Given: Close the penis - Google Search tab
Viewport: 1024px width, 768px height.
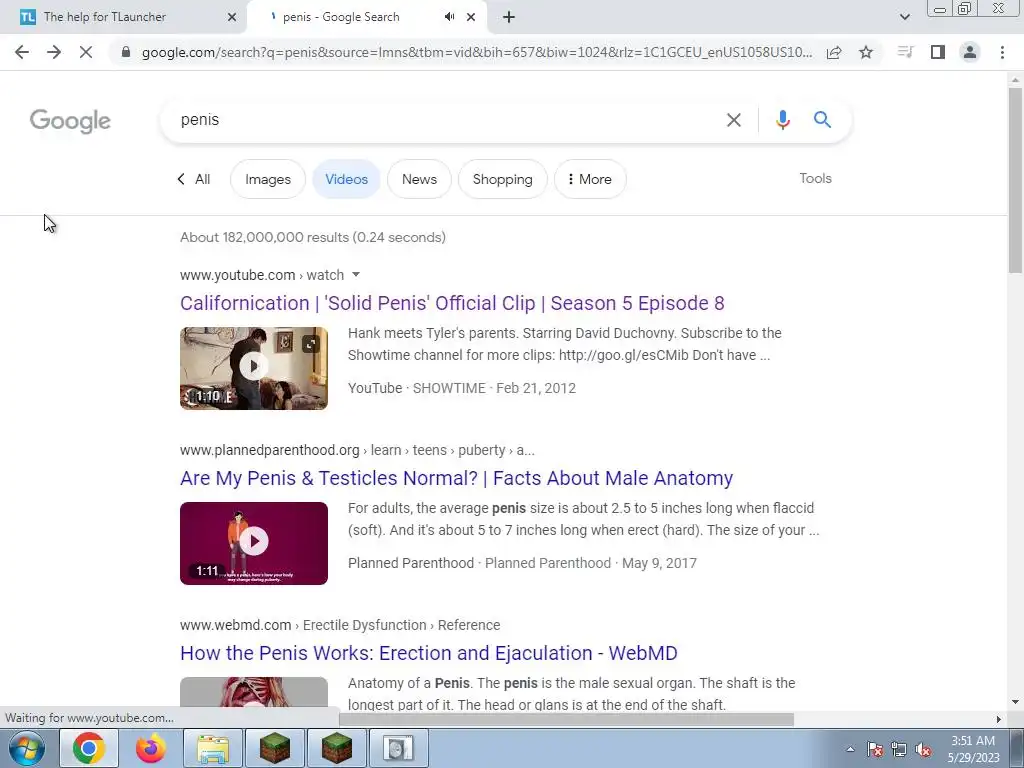Looking at the screenshot, I should [471, 17].
